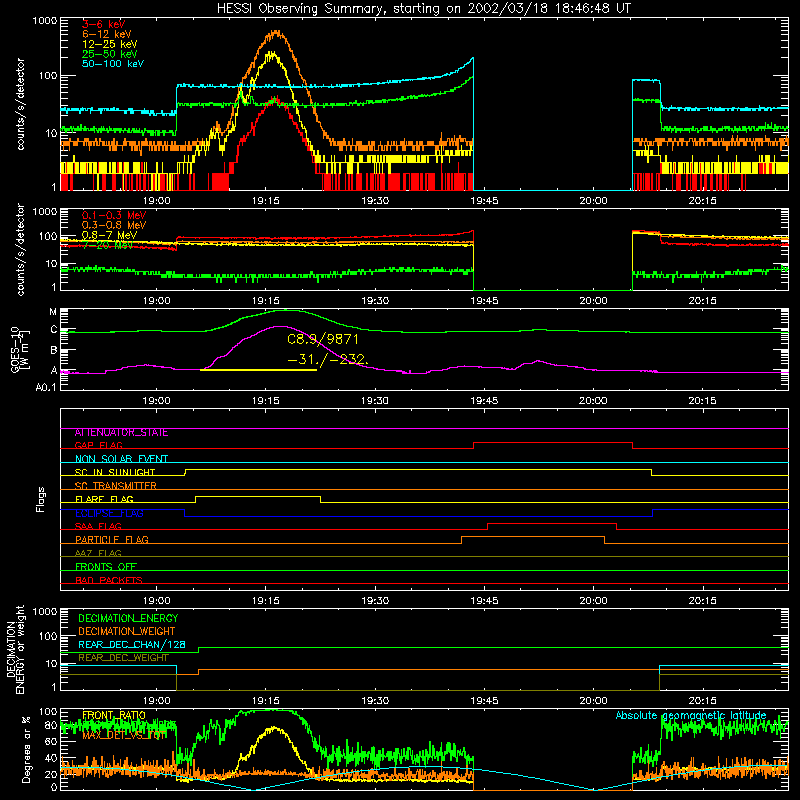
Task: Click the 20:15 tick label under the MeV panel
Action: coord(703,301)
